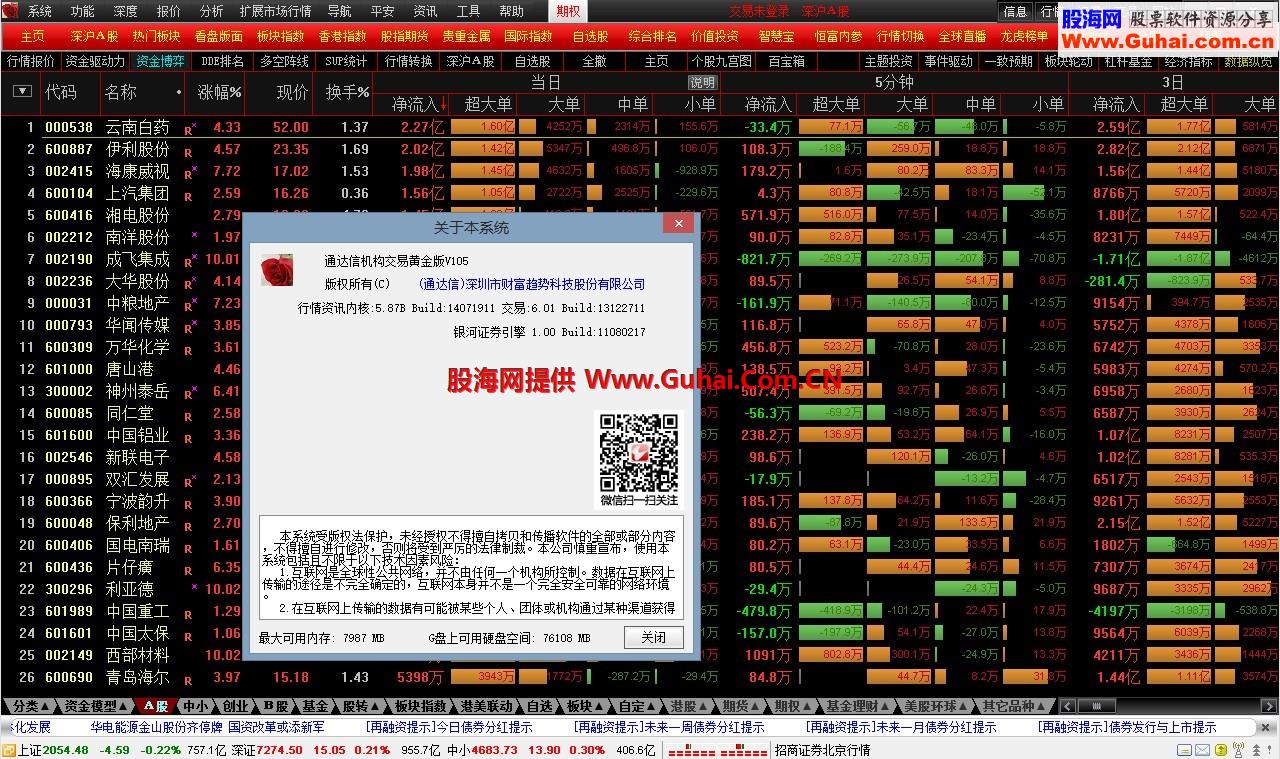The image size is (1280, 759).
Task: Expand the 其它品种 bottom tab menu
Action: pos(1014,706)
